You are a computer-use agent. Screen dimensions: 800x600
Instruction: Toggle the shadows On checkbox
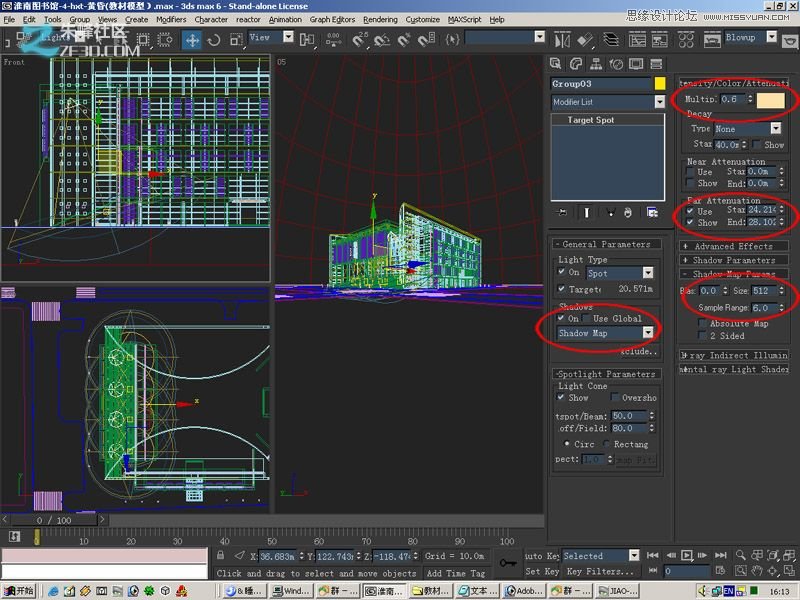(562, 319)
